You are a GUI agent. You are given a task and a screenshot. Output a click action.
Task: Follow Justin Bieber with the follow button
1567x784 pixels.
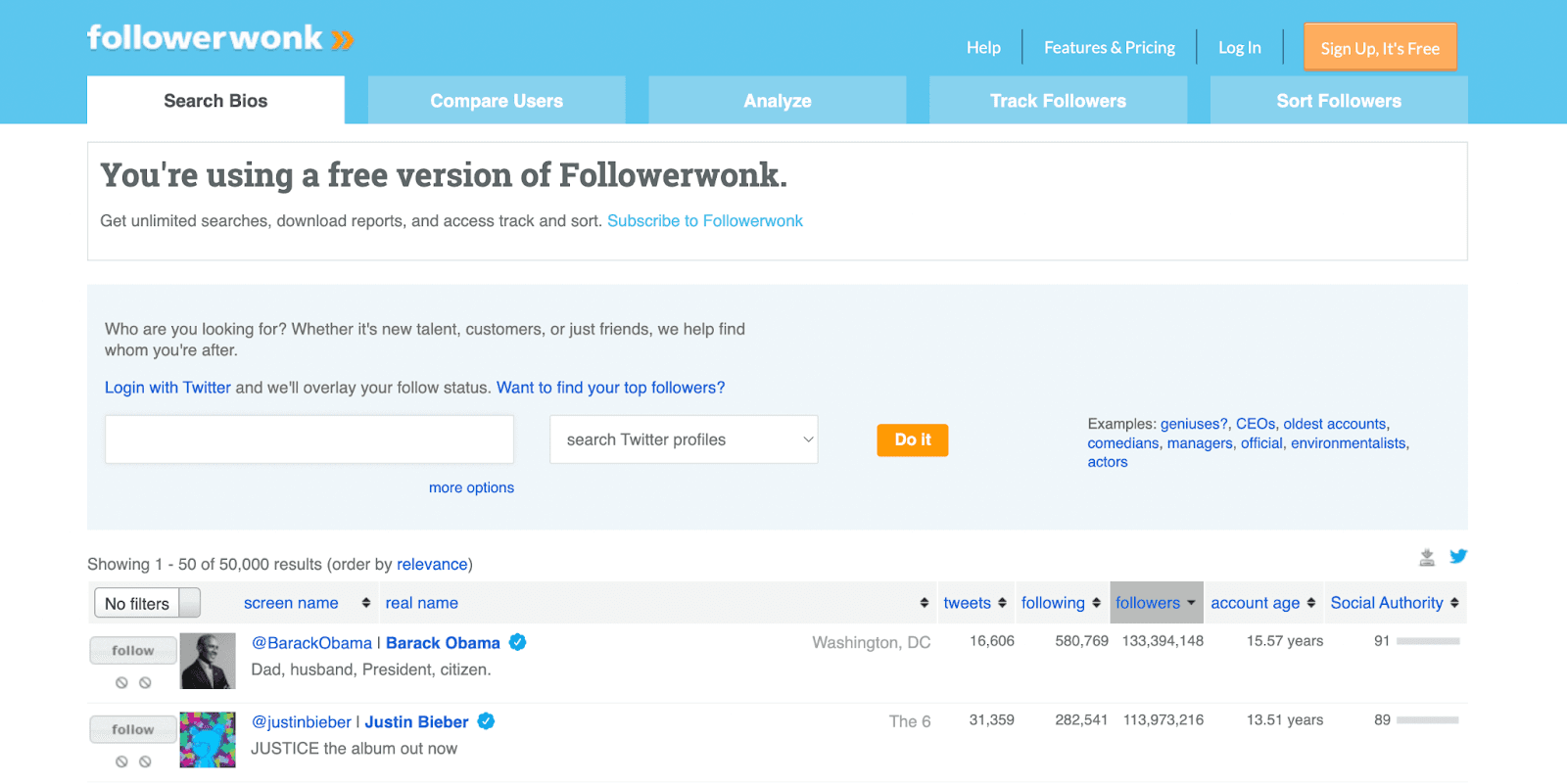click(133, 730)
